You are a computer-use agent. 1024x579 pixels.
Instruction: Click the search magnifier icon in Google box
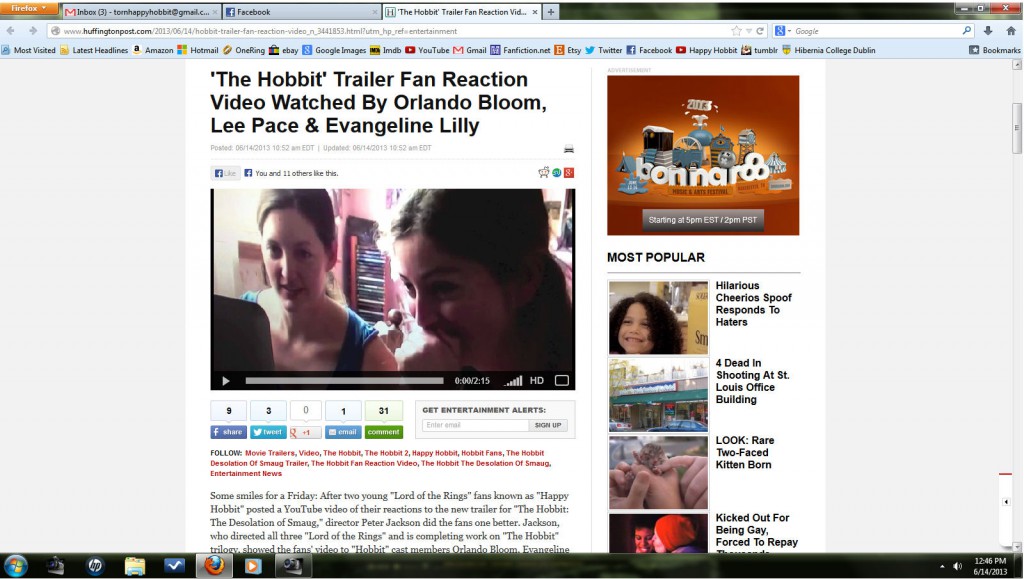(x=967, y=31)
